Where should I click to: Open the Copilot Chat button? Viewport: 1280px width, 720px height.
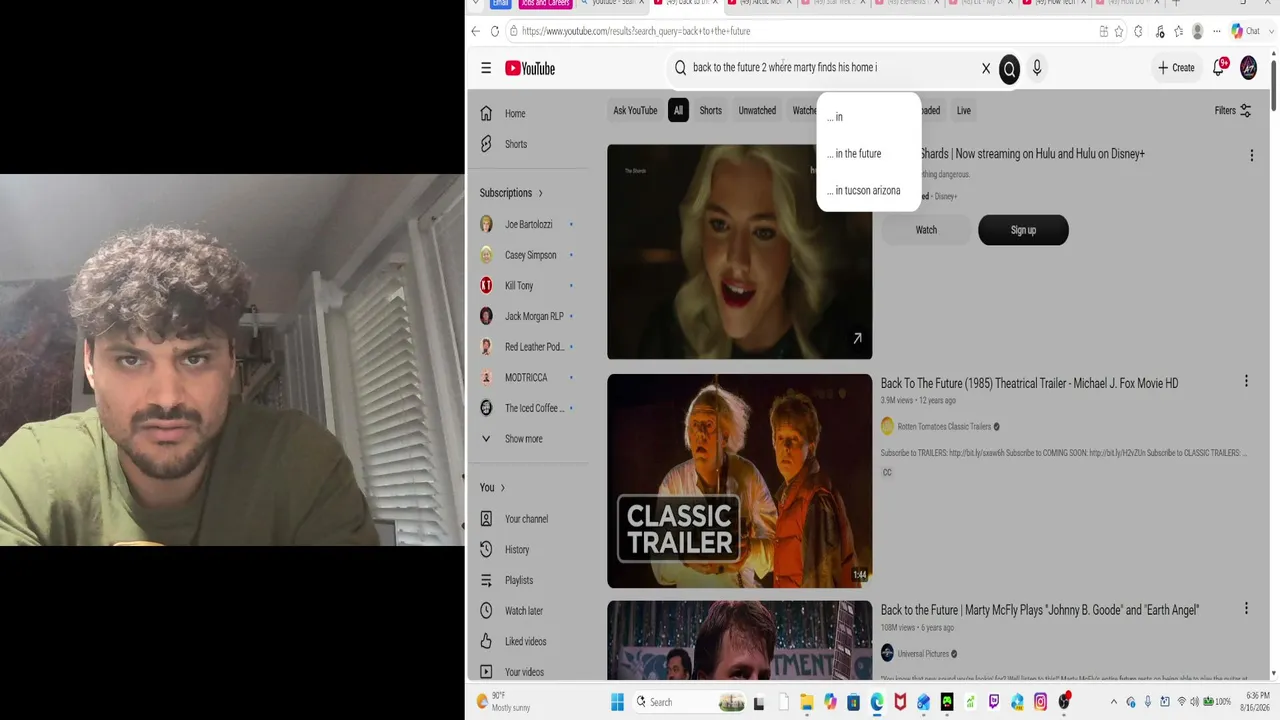tap(1246, 31)
